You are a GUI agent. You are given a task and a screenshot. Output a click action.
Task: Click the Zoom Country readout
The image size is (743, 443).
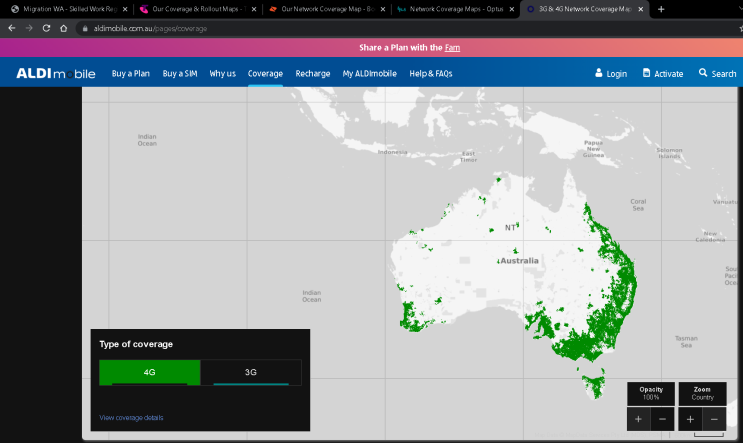pyautogui.click(x=702, y=393)
